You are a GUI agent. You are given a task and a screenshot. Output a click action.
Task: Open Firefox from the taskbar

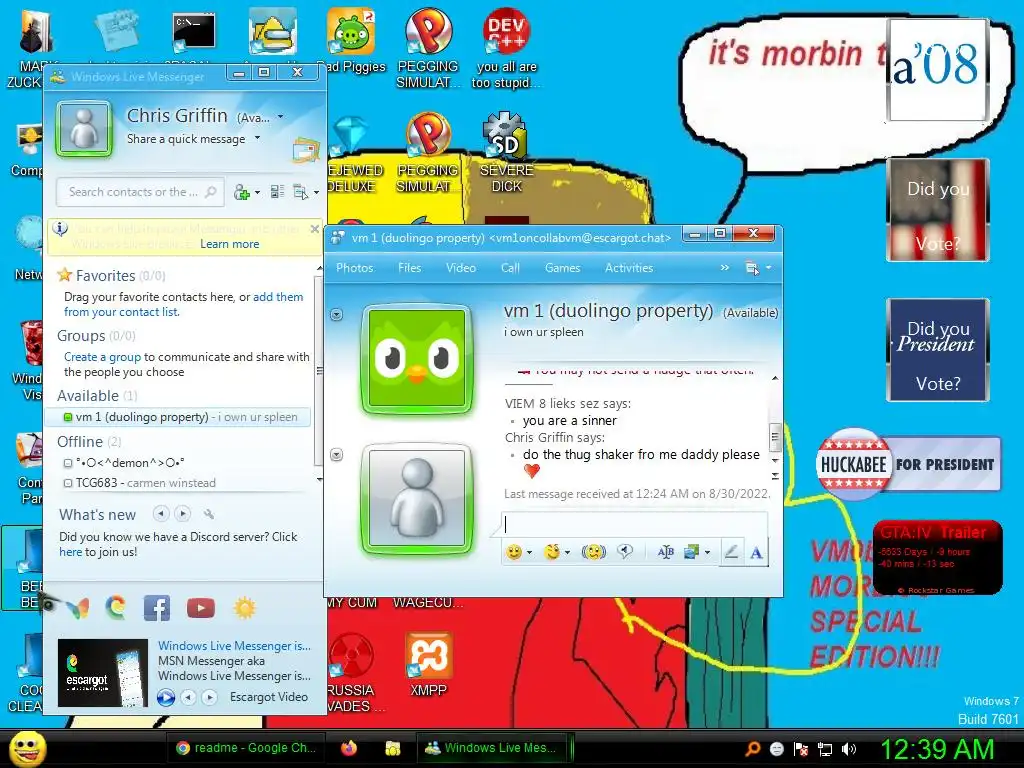click(349, 748)
